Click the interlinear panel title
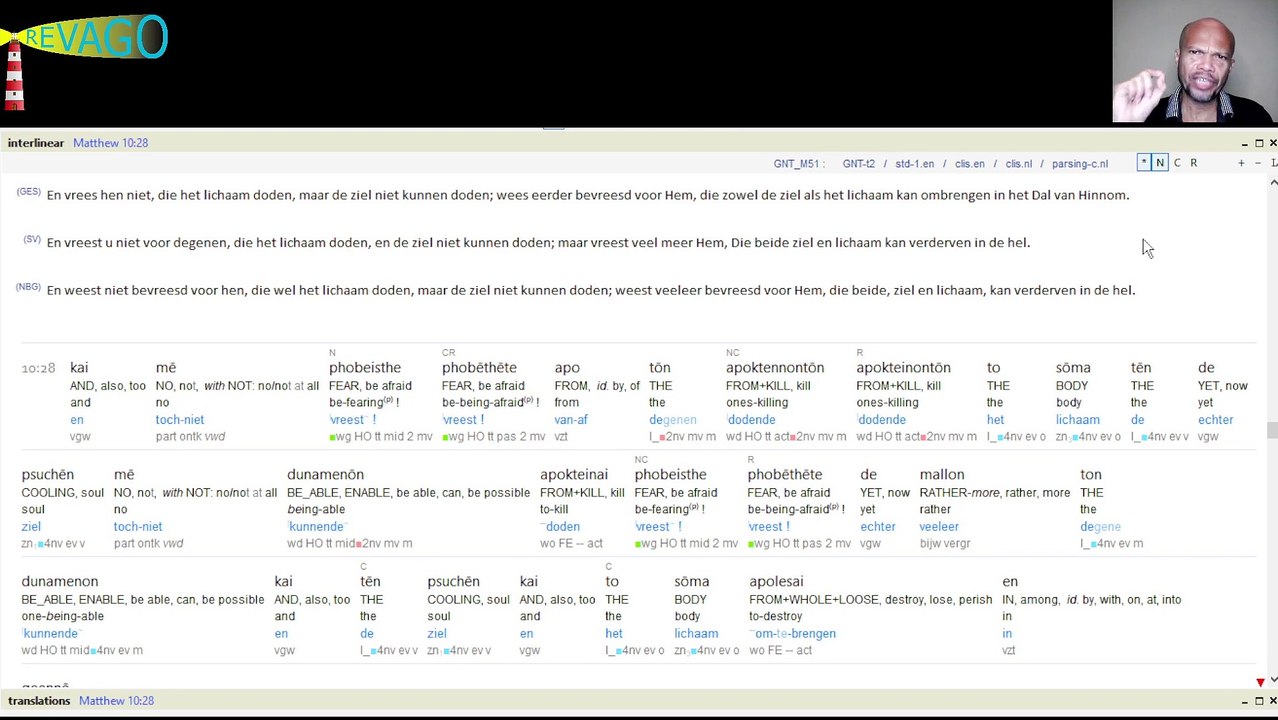Image resolution: width=1278 pixels, height=720 pixels. click(x=35, y=143)
